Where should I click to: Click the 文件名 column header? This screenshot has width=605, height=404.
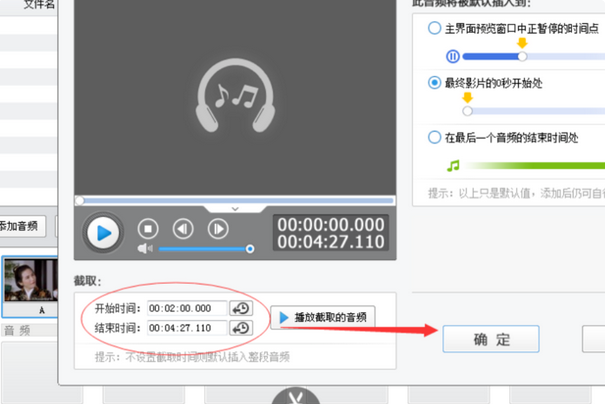(x=39, y=5)
